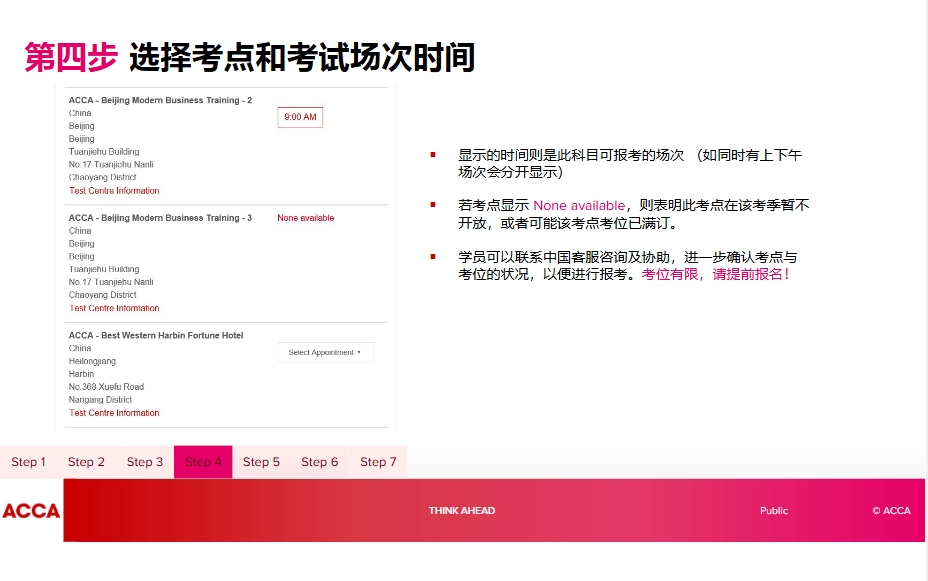Click the 'ACCA - Beijing Modern Business Training - 2' heading
The image size is (928, 581).
click(x=160, y=101)
